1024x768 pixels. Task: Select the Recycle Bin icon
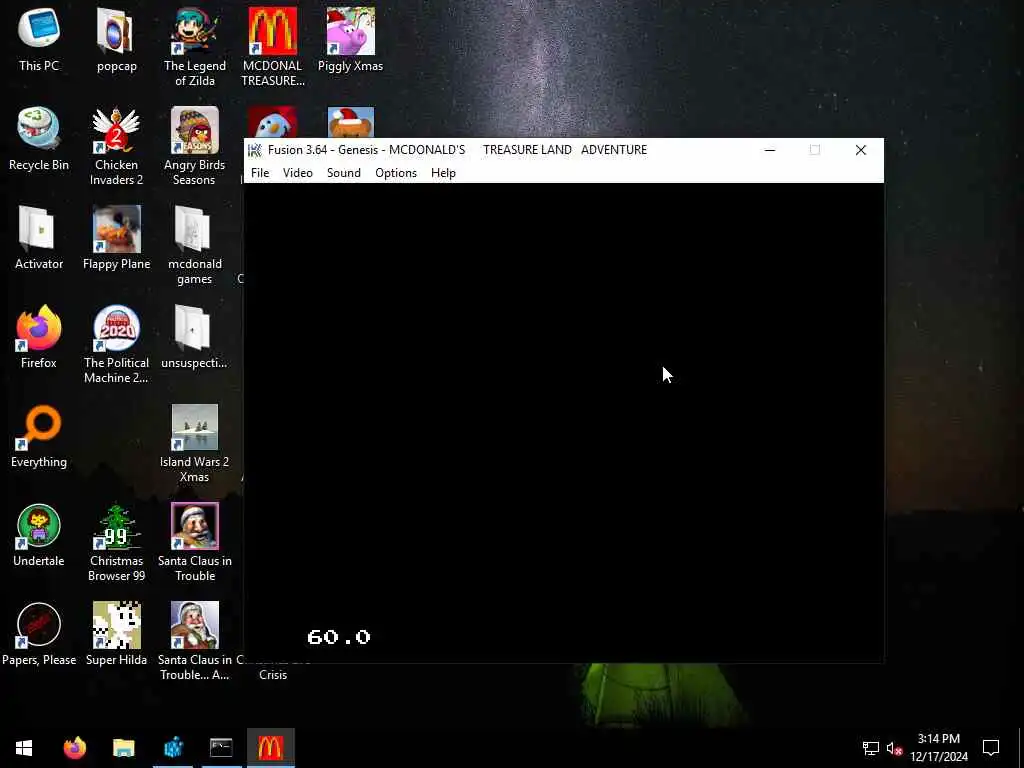point(39,138)
